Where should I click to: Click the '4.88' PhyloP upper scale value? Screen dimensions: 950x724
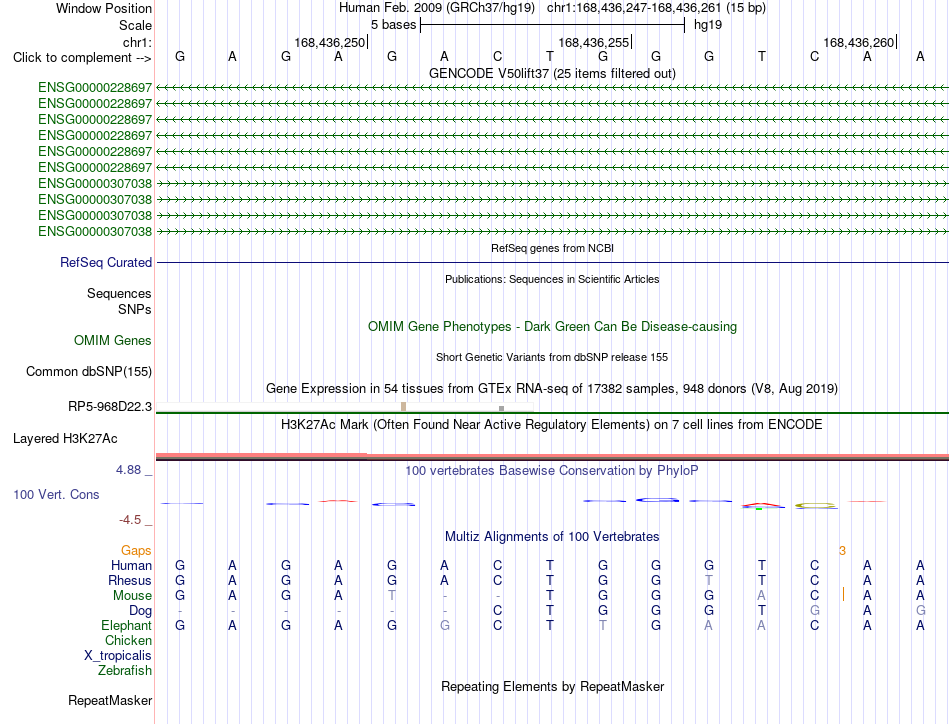click(128, 470)
